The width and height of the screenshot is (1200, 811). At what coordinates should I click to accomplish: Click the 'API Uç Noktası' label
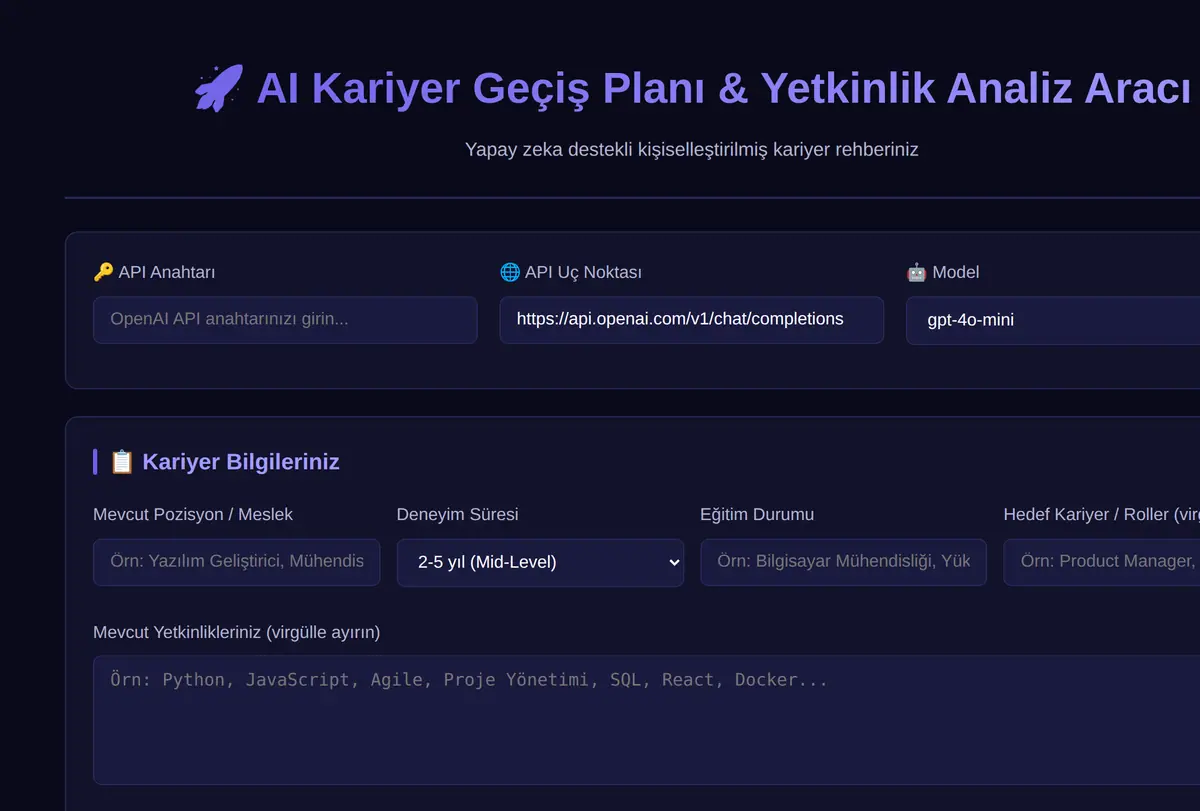(x=583, y=272)
